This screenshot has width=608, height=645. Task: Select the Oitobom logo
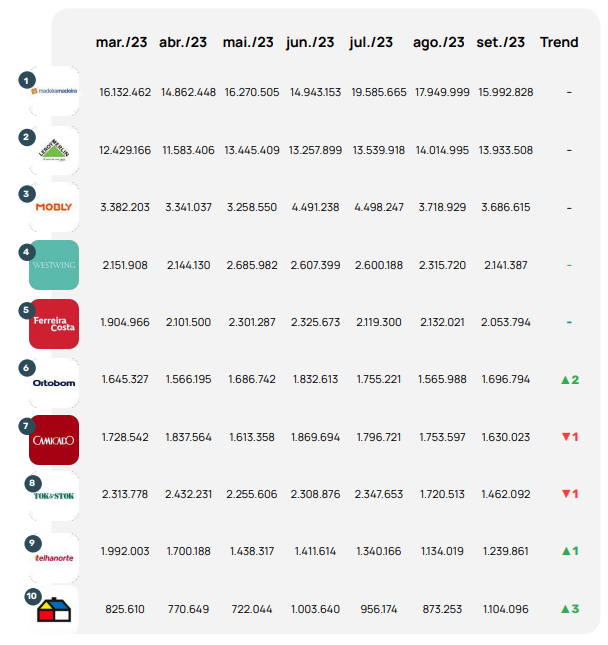coord(53,381)
